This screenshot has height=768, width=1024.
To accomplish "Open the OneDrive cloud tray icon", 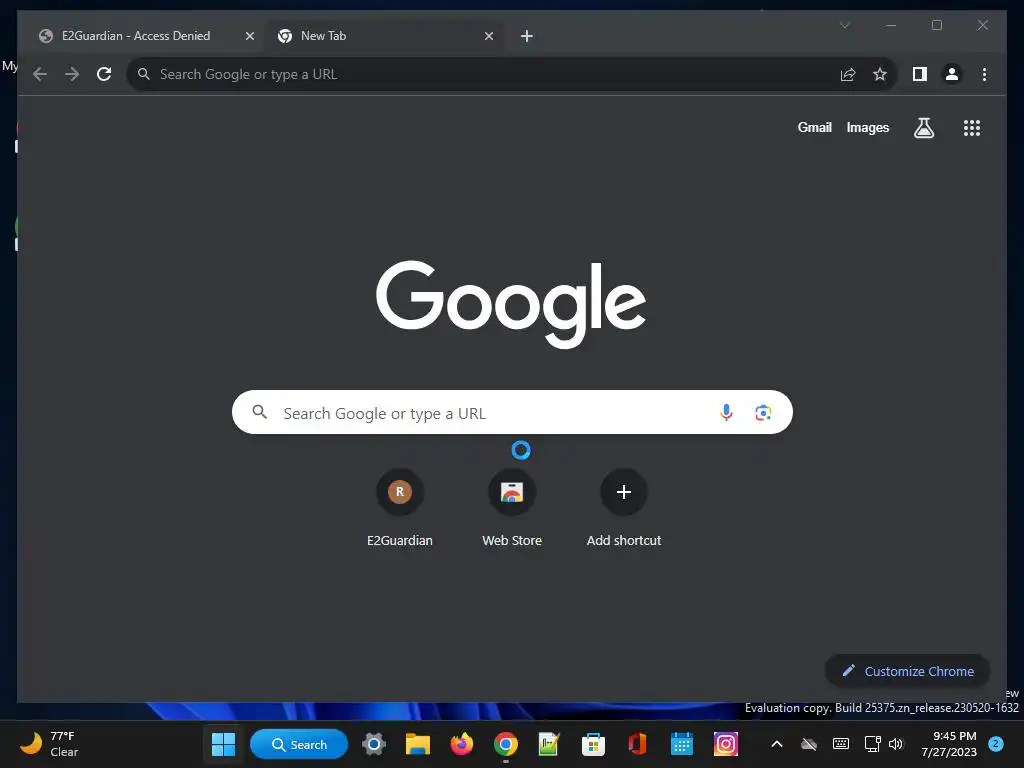I will click(x=809, y=744).
